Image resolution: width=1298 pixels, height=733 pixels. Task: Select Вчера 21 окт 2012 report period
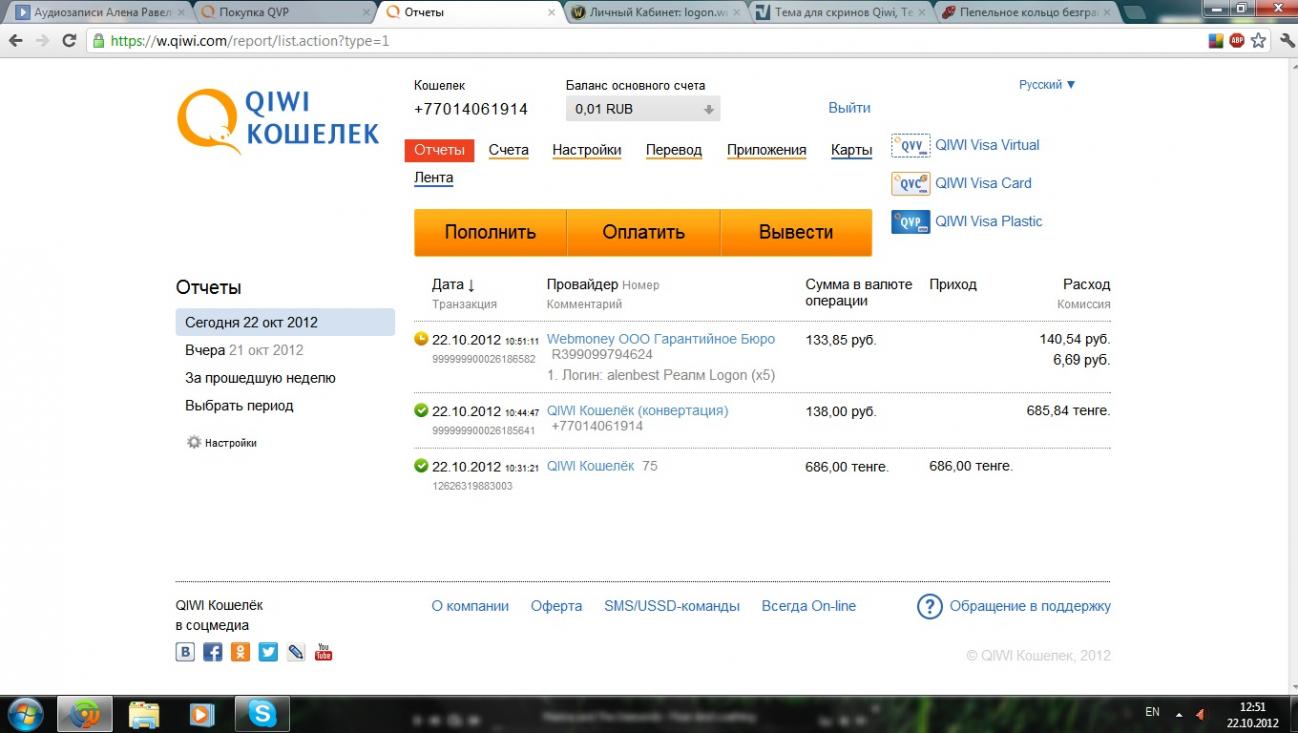point(244,350)
